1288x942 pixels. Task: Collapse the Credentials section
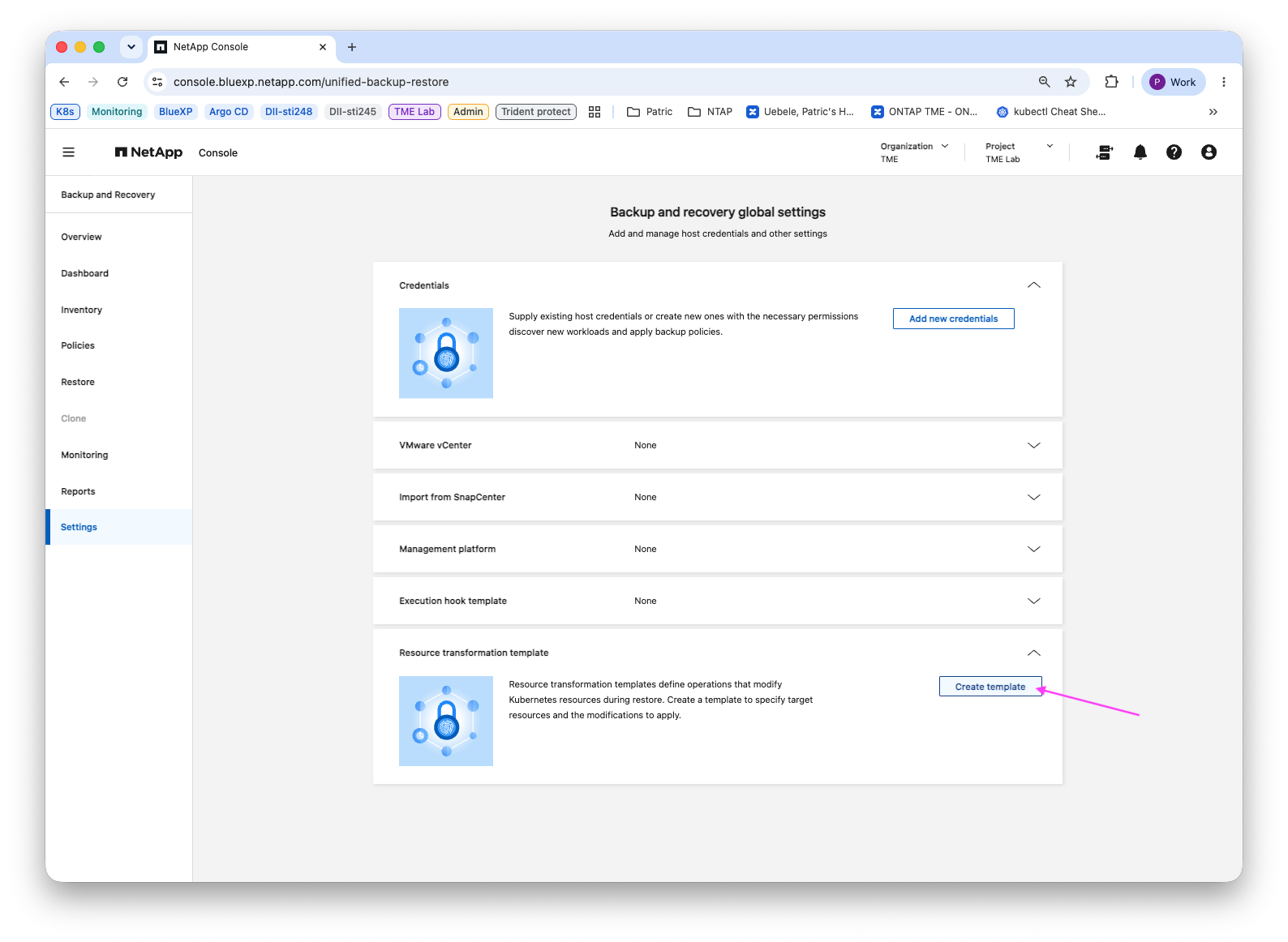[1034, 285]
